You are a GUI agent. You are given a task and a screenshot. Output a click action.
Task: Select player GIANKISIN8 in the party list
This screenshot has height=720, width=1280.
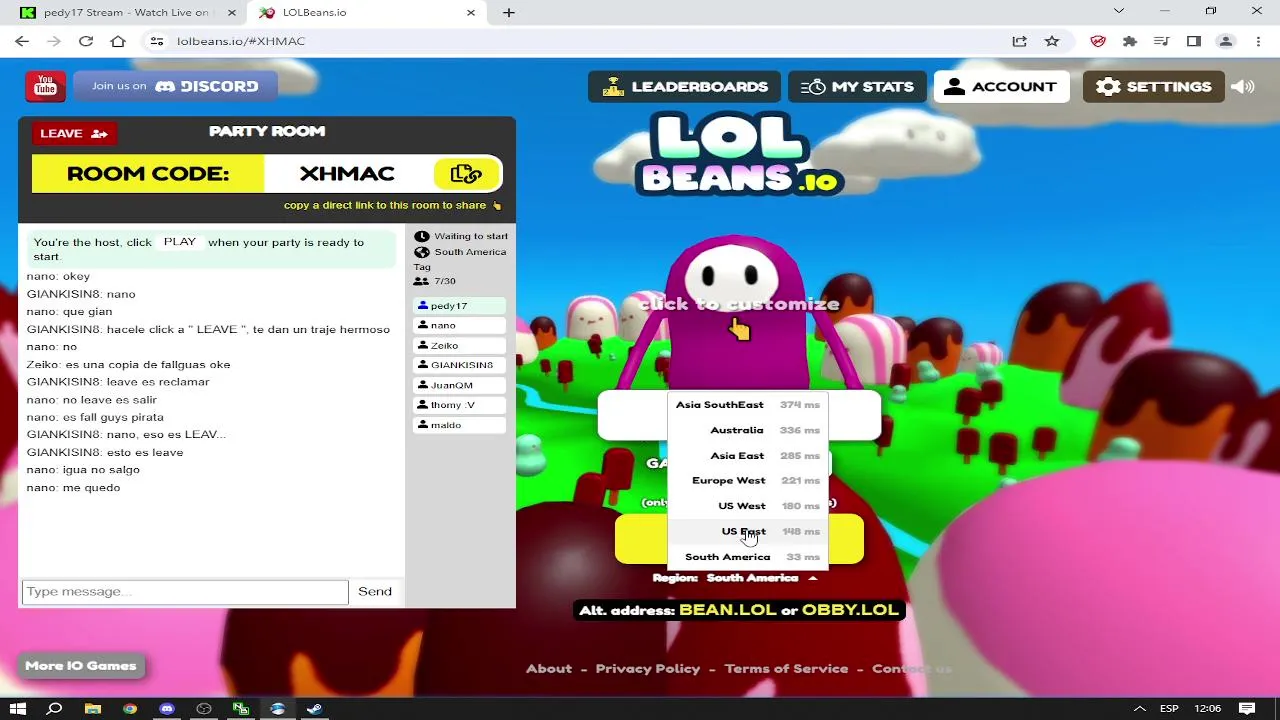pos(459,365)
